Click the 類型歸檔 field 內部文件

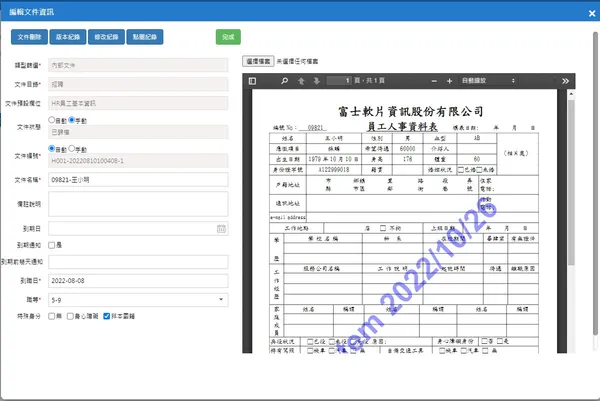click(138, 65)
